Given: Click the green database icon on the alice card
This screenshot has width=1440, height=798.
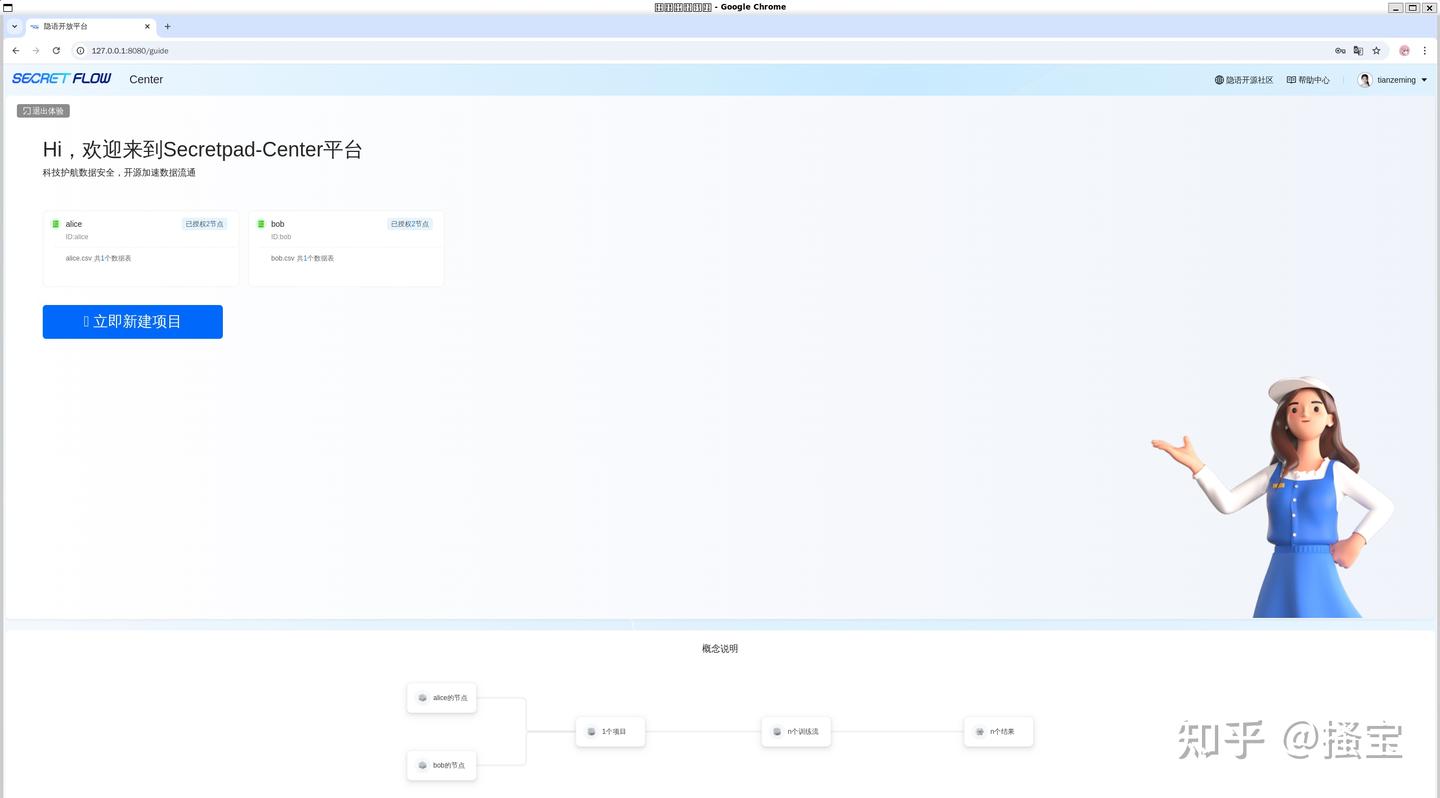Looking at the screenshot, I should 57,223.
